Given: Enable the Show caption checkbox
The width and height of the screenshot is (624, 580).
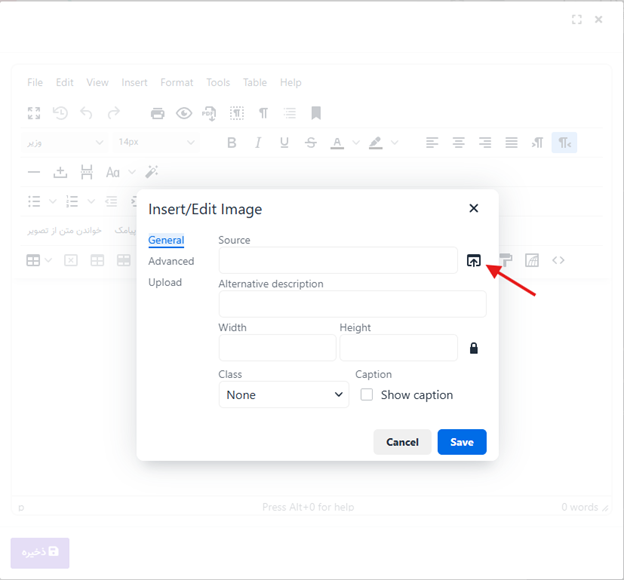Looking at the screenshot, I should point(367,395).
